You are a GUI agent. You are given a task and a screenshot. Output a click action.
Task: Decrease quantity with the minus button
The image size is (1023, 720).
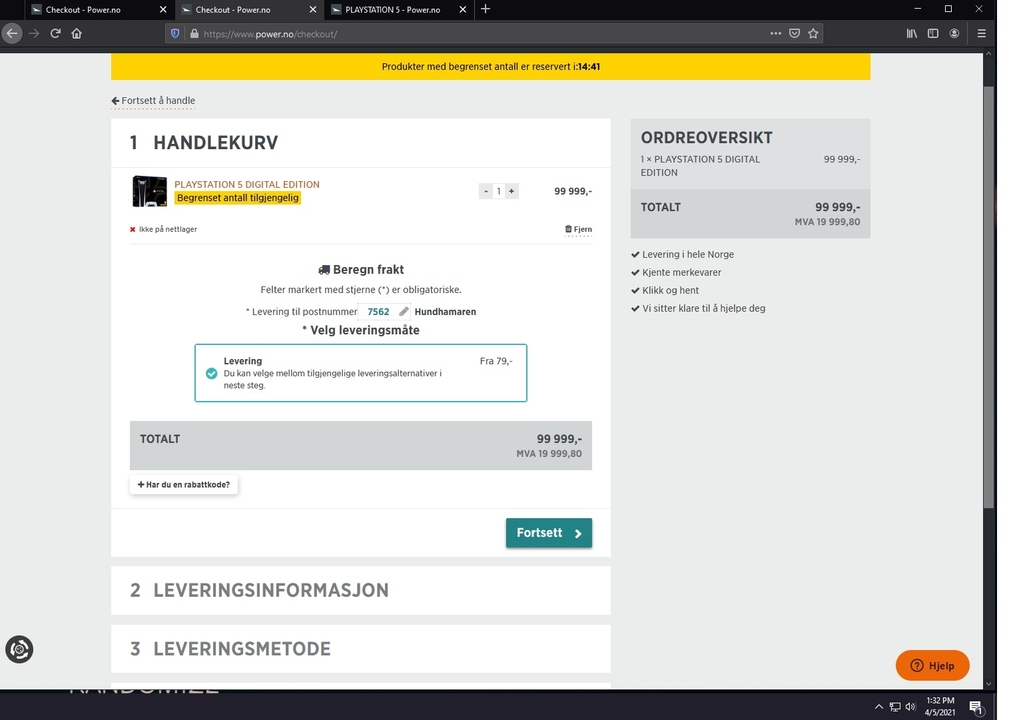coord(485,191)
